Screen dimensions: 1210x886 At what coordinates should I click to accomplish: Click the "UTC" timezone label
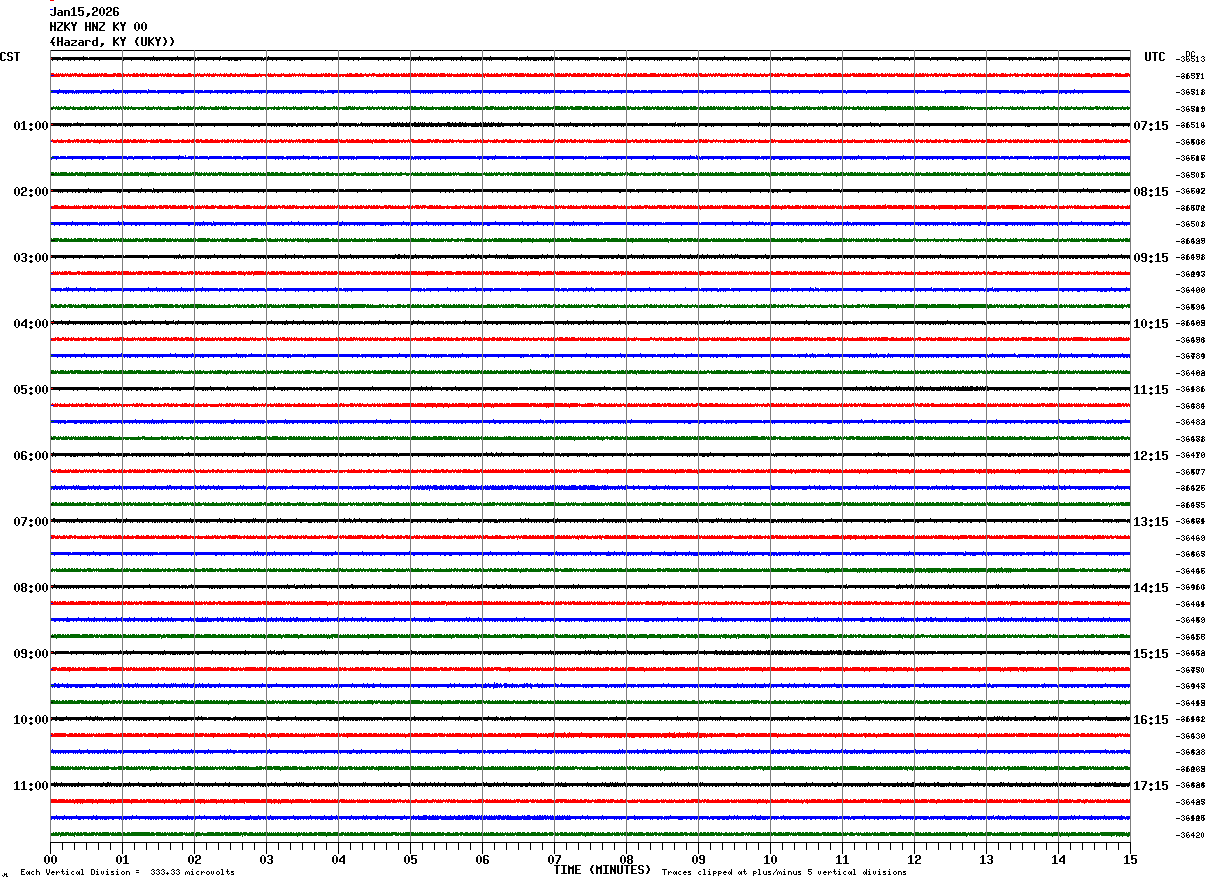click(x=1155, y=57)
